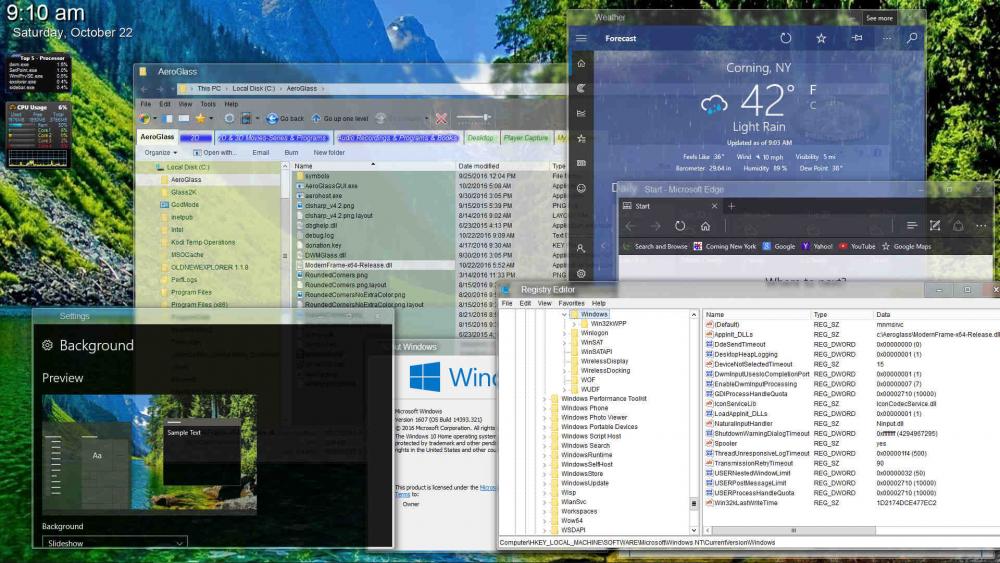Pin the Weather forecast to Start
The image size is (1000, 563).
856,38
